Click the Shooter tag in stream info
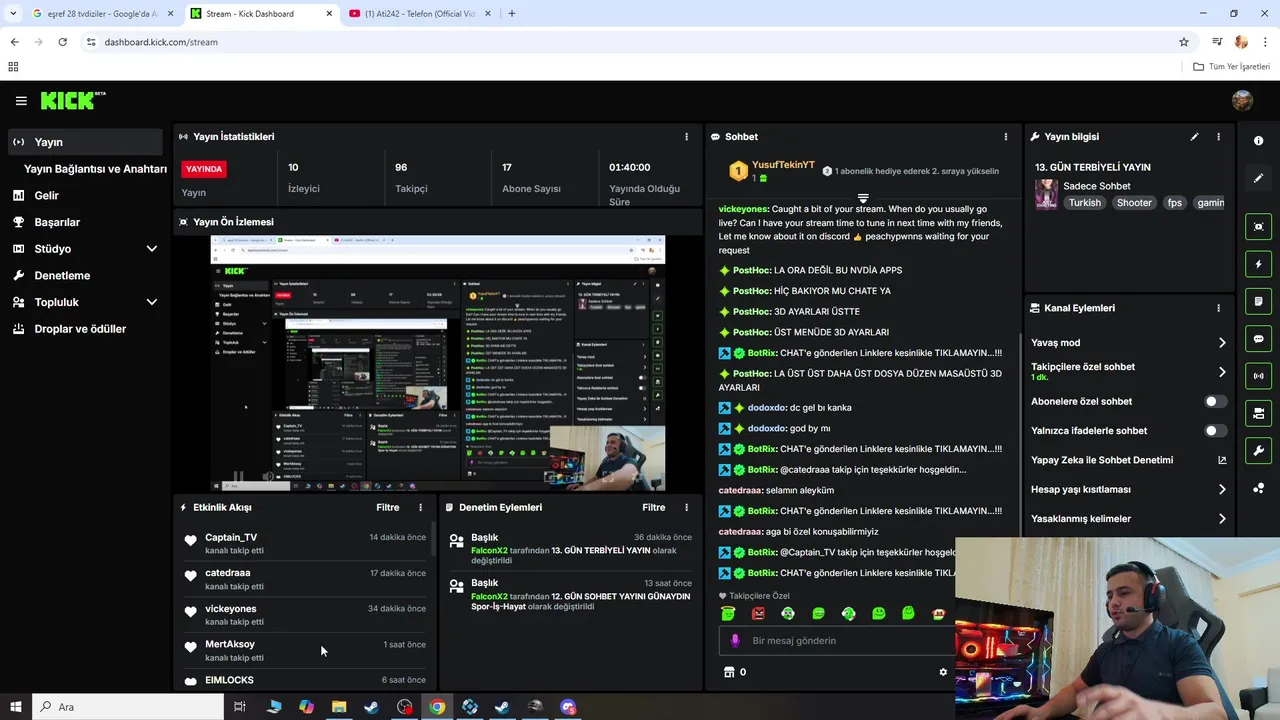 (1134, 202)
